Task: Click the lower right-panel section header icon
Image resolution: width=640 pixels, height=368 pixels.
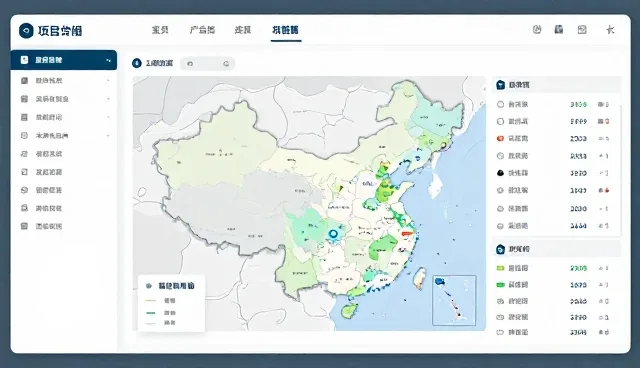Action: [500, 249]
